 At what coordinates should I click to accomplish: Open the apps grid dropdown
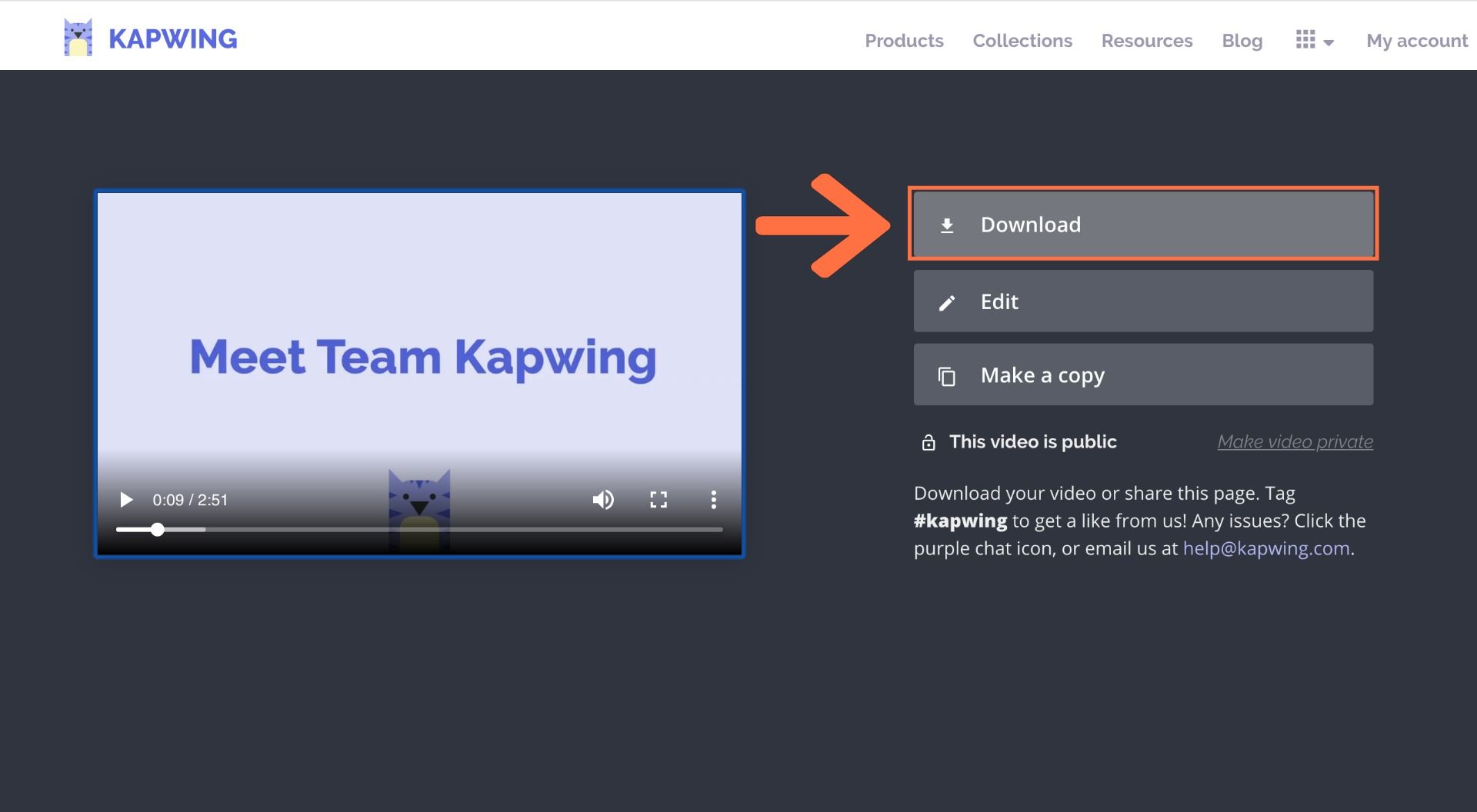point(1314,41)
